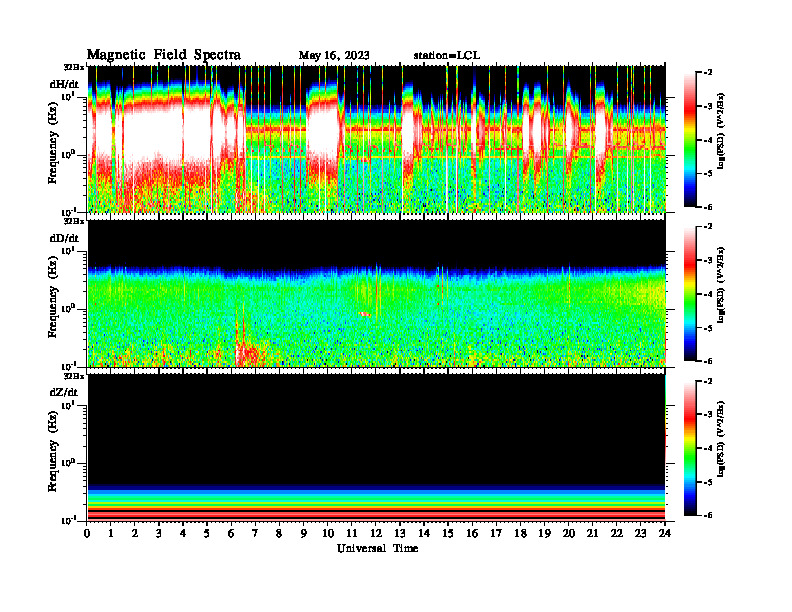Click the "-6" tick on dH/dt colorbar
This screenshot has width=792, height=612.
tap(708, 207)
